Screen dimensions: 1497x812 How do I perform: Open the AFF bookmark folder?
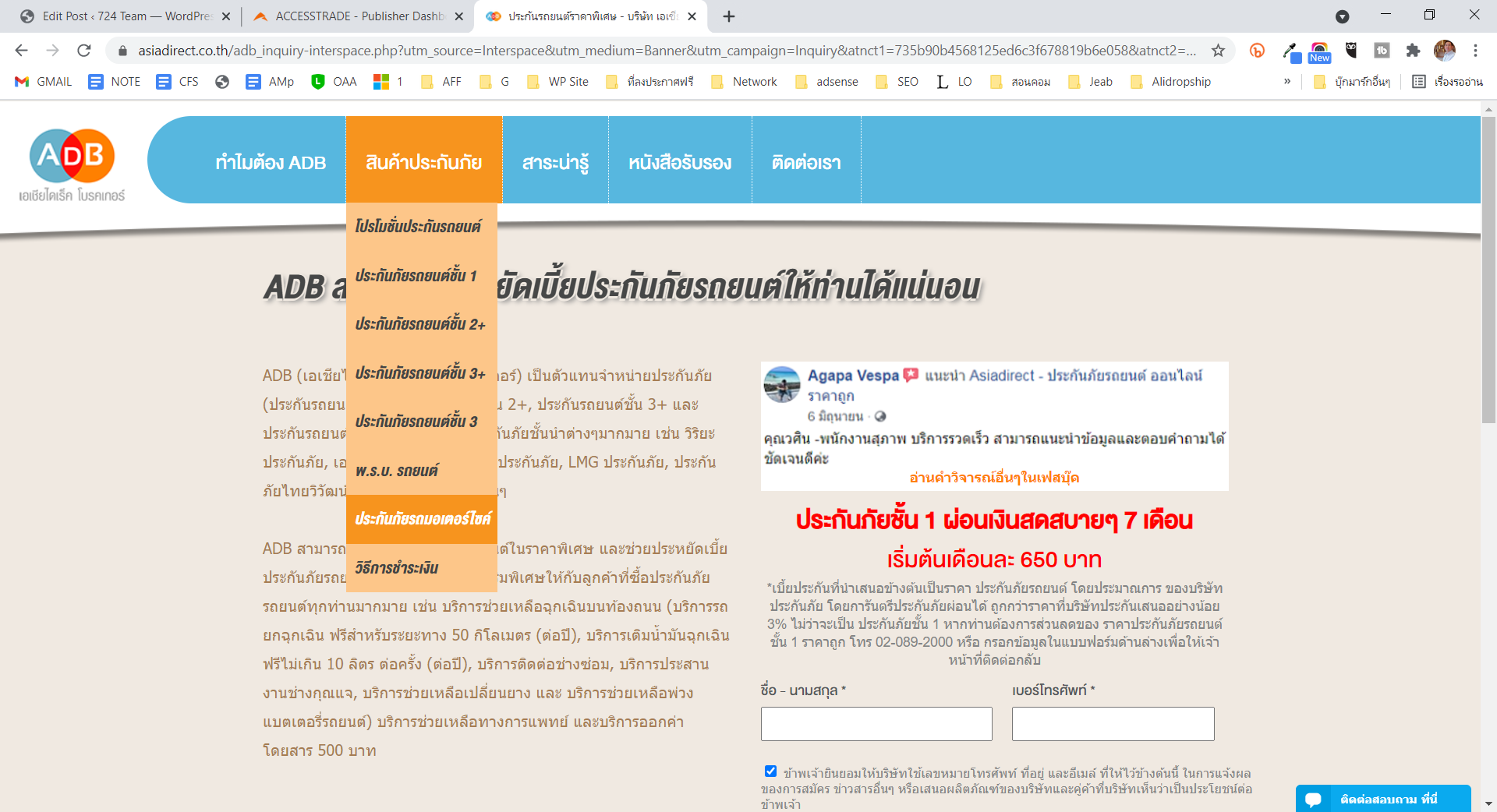point(441,82)
